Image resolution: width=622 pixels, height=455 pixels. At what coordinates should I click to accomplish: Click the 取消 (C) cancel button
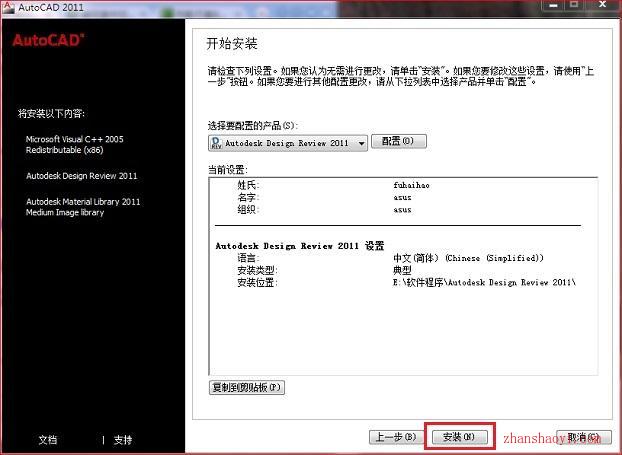click(x=584, y=437)
